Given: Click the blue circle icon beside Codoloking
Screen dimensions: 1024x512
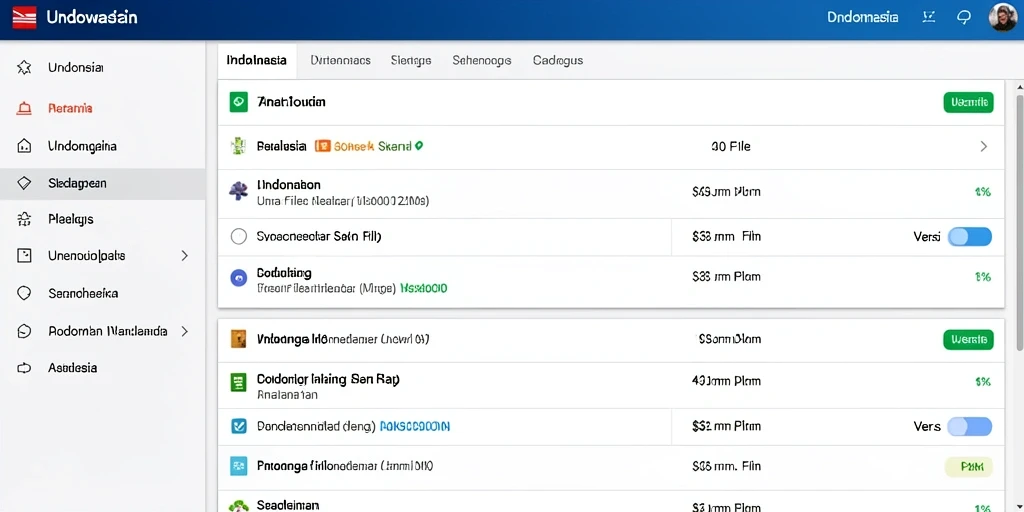Looking at the screenshot, I should pyautogui.click(x=239, y=278).
